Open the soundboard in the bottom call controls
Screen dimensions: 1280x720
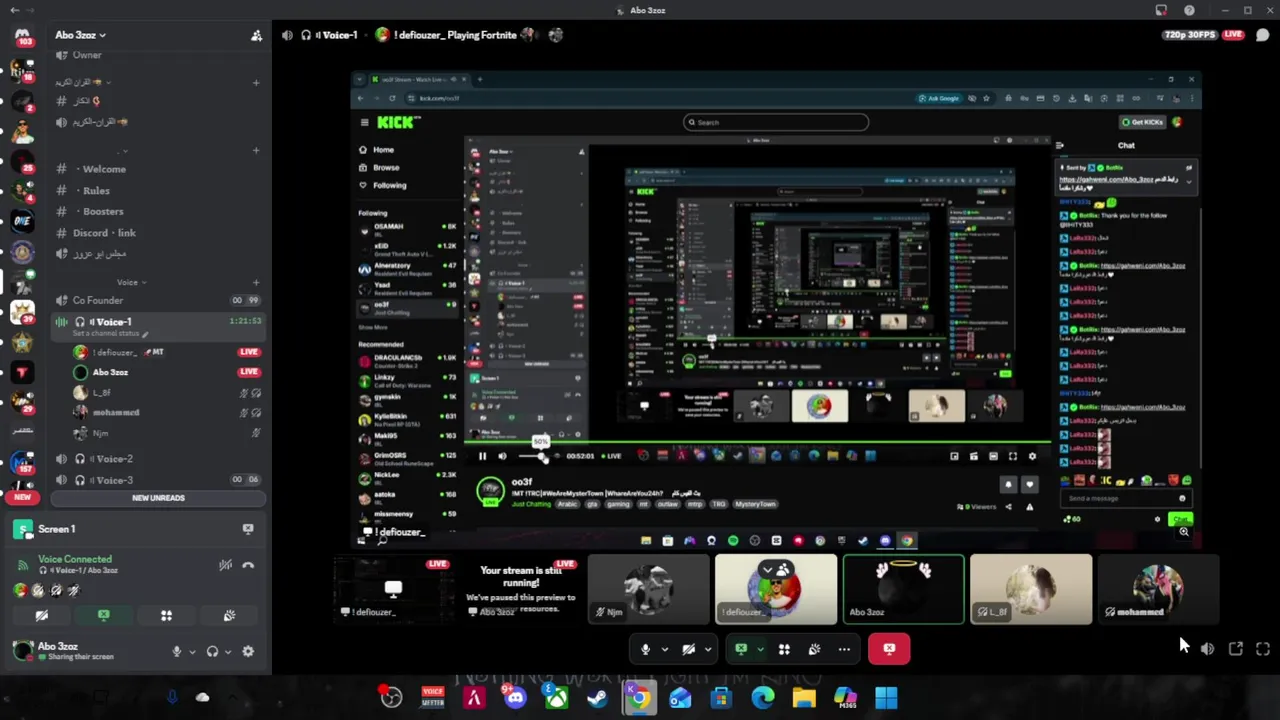pyautogui.click(x=814, y=649)
